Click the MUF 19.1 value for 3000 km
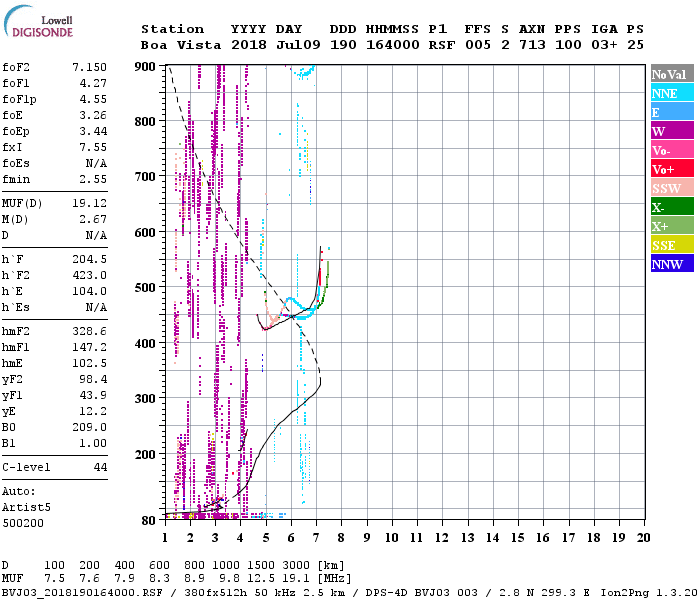This screenshot has height=600, width=700. click(296, 579)
